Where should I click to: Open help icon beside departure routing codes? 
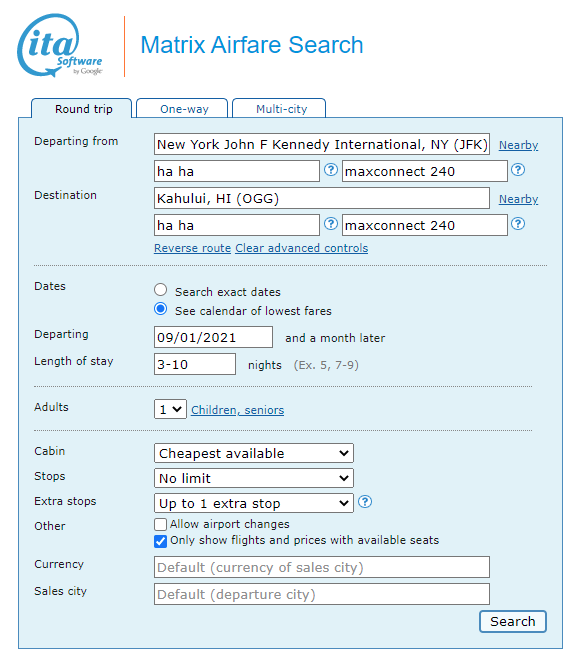coord(331,170)
